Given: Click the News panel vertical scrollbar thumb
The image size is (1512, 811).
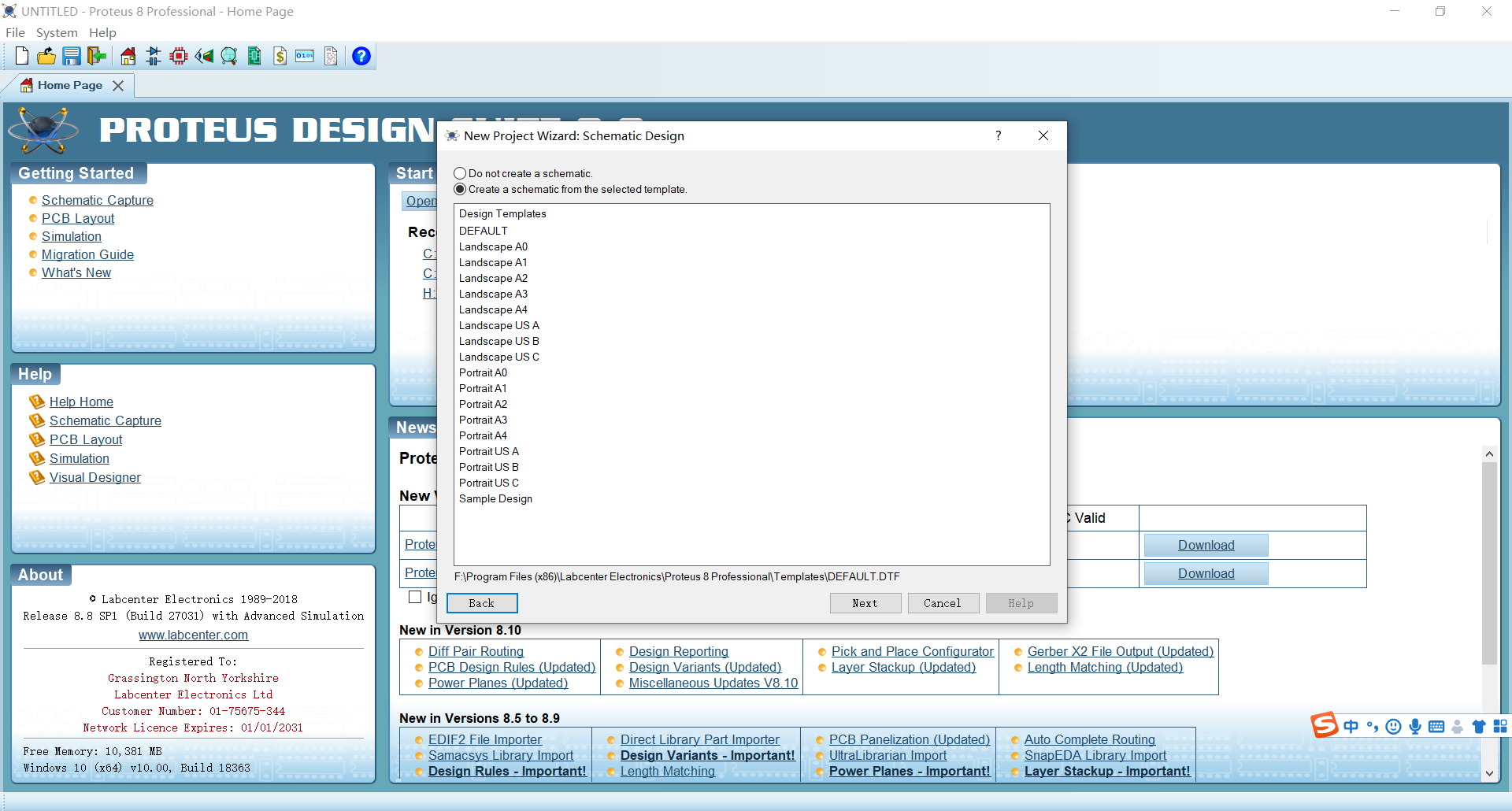Looking at the screenshot, I should 1489,563.
